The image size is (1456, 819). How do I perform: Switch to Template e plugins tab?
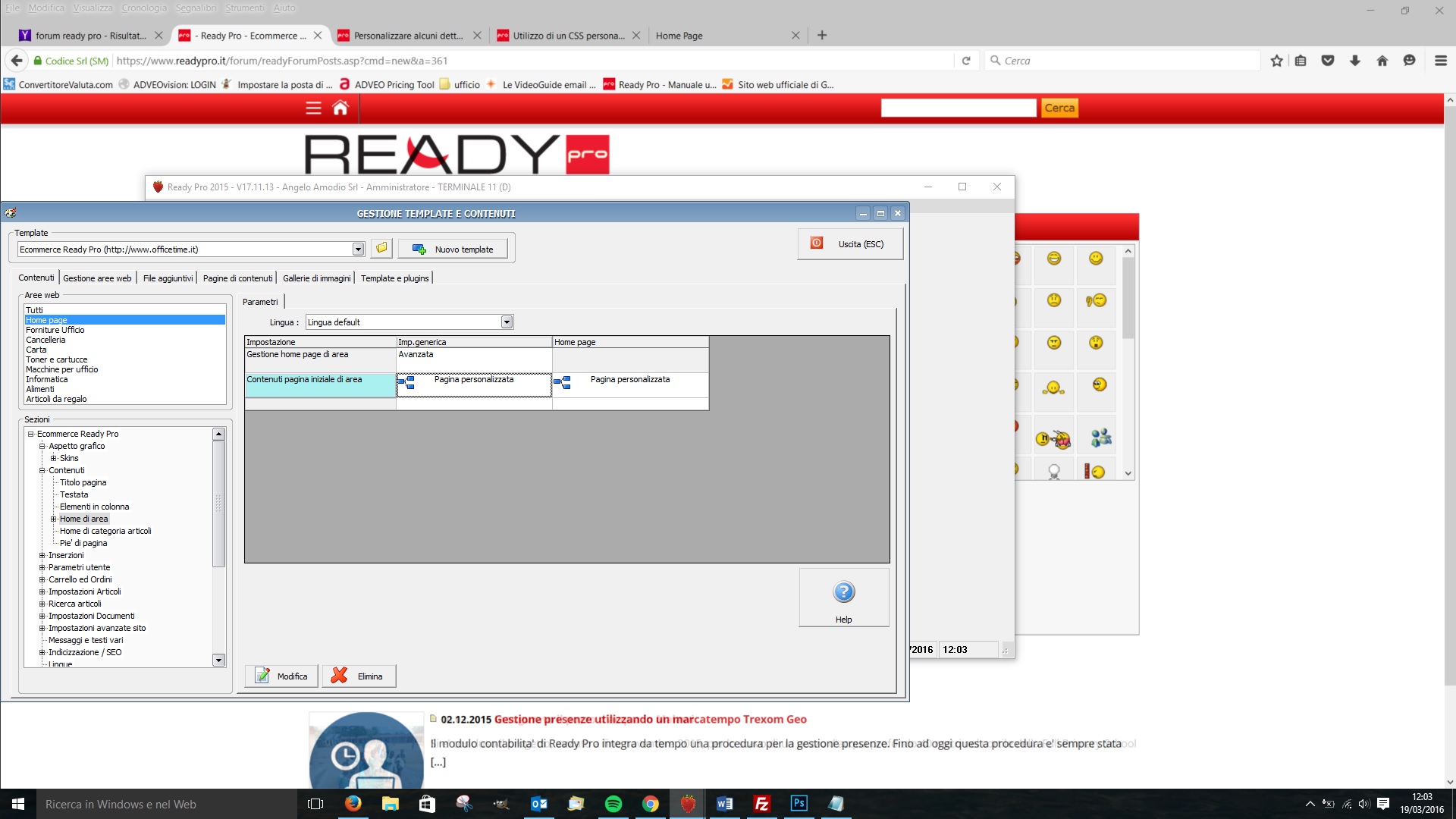click(x=394, y=278)
